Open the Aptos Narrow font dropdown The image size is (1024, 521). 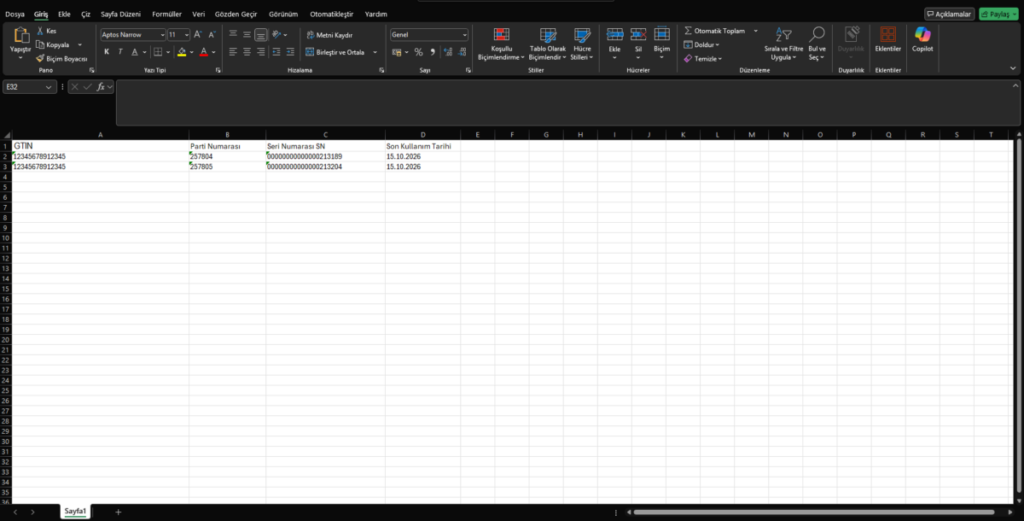pyautogui.click(x=162, y=35)
